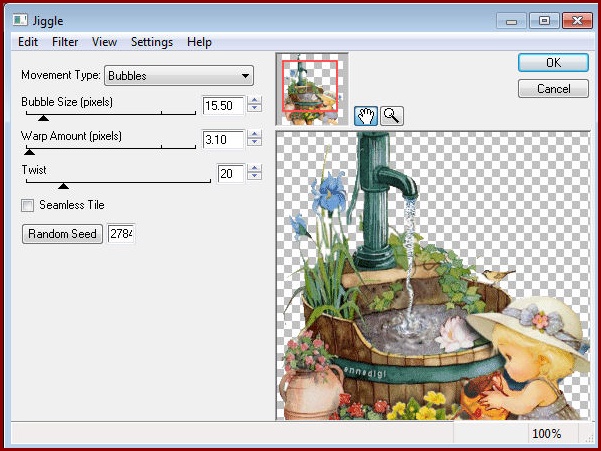Click the Cancel button

click(x=553, y=89)
